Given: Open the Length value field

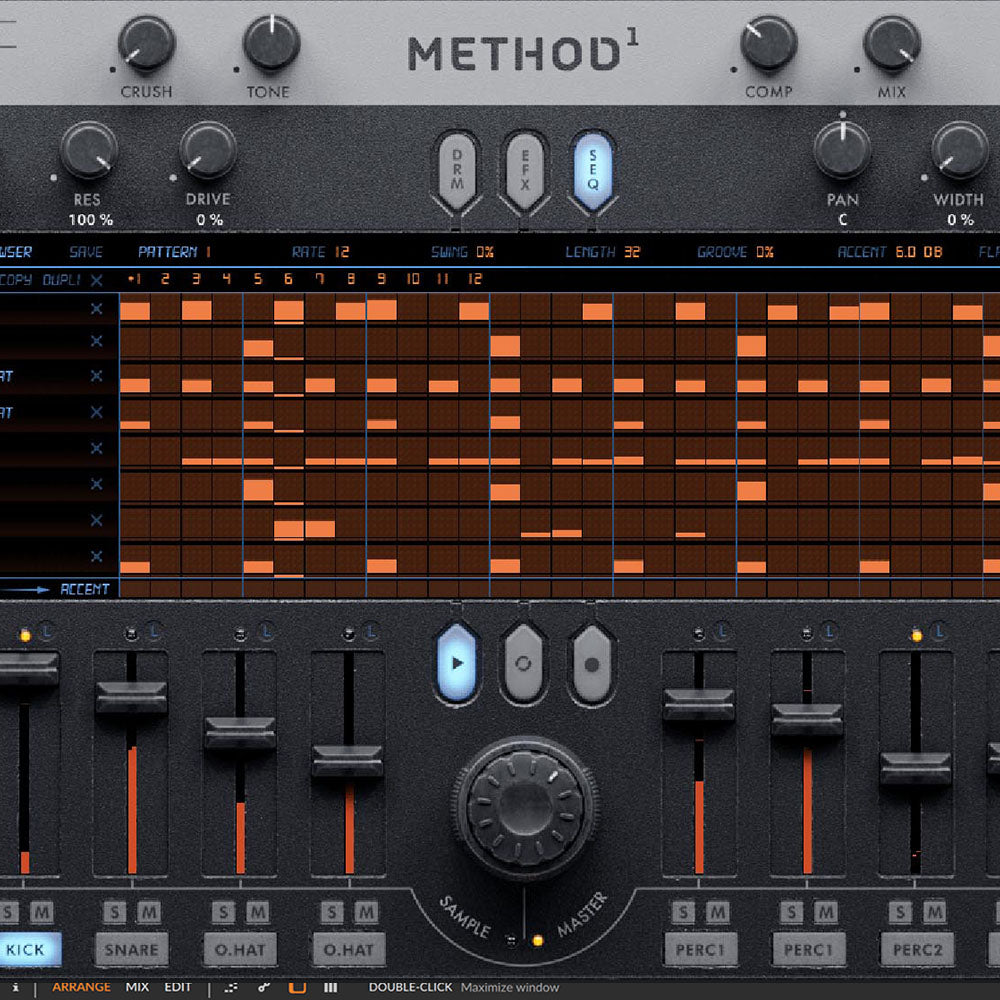Looking at the screenshot, I should (631, 252).
